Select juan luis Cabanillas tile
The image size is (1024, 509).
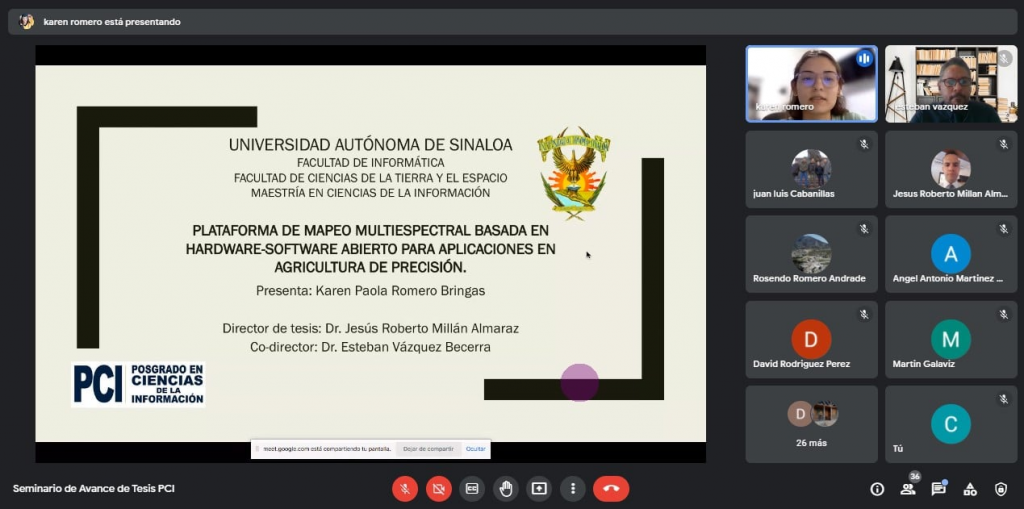[x=812, y=169]
